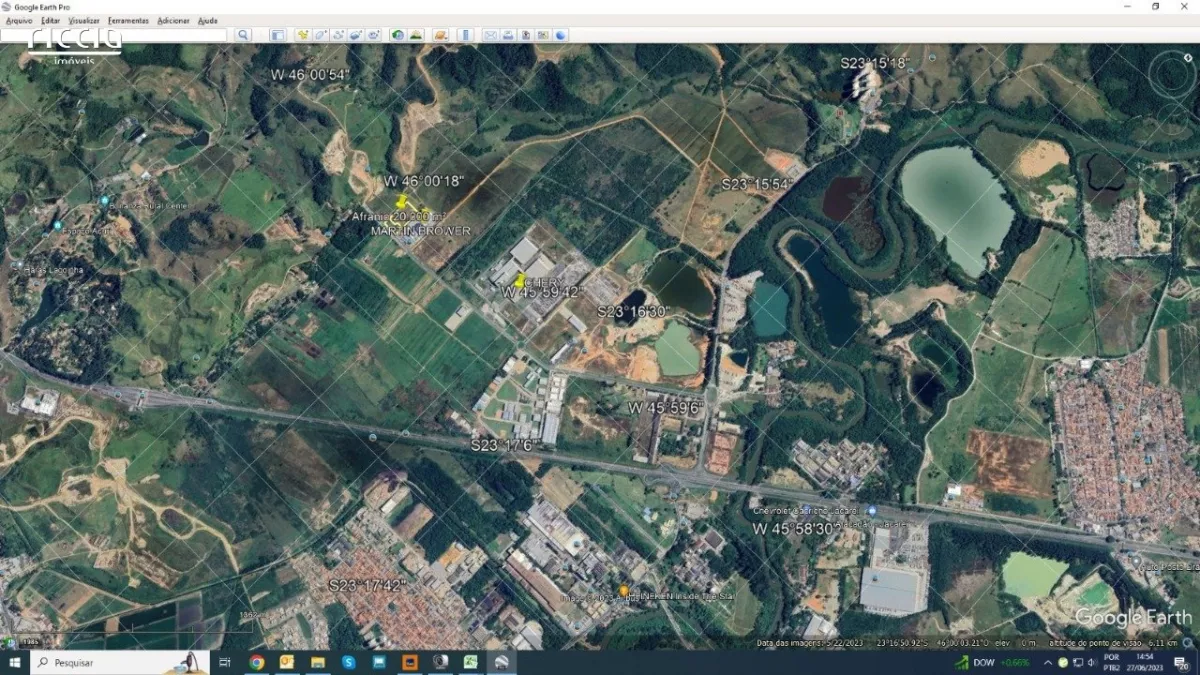This screenshot has height=675, width=1200.
Task: Open the Print toolbar icon
Action: 508,35
